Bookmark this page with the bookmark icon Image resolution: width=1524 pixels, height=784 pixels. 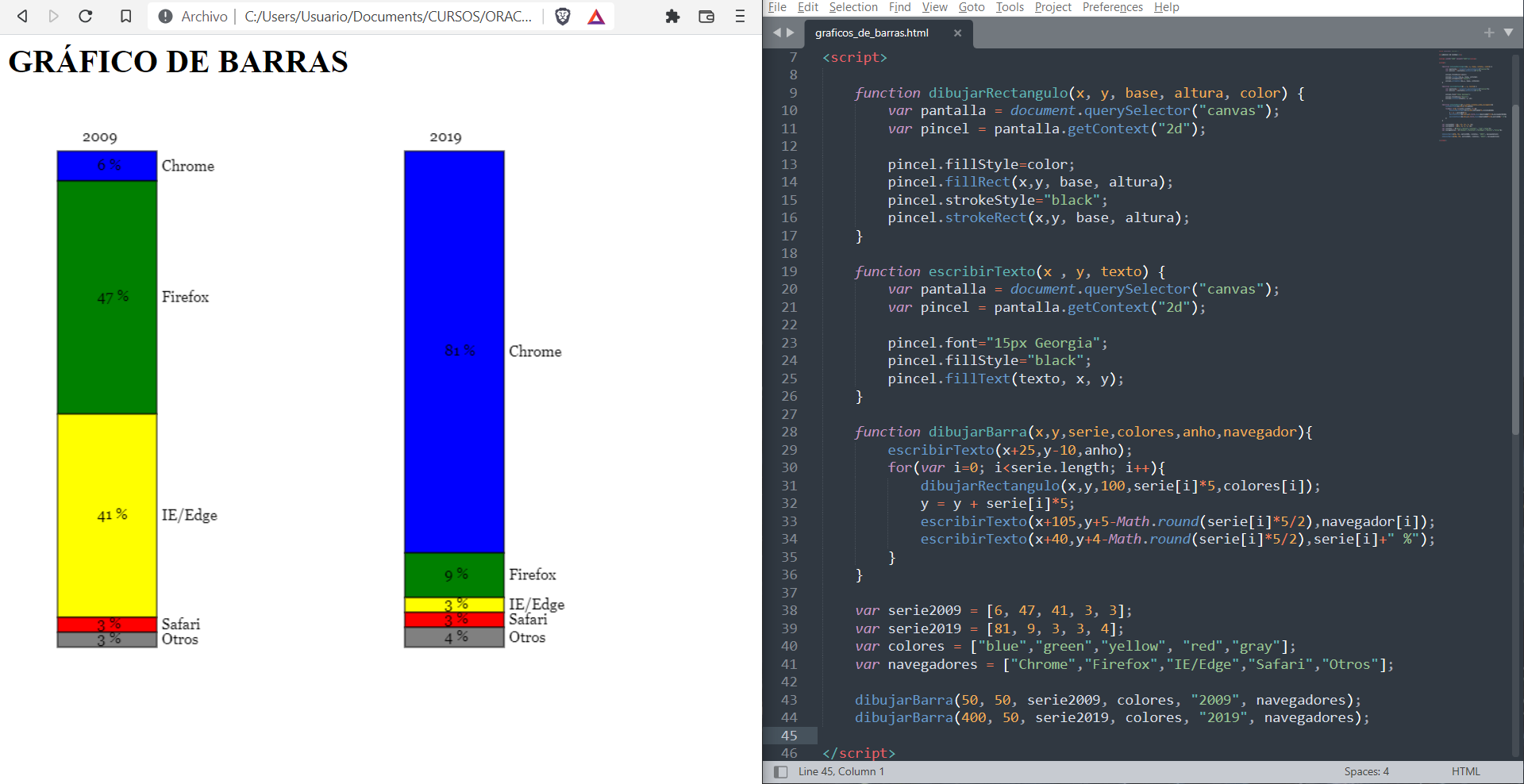[125, 16]
